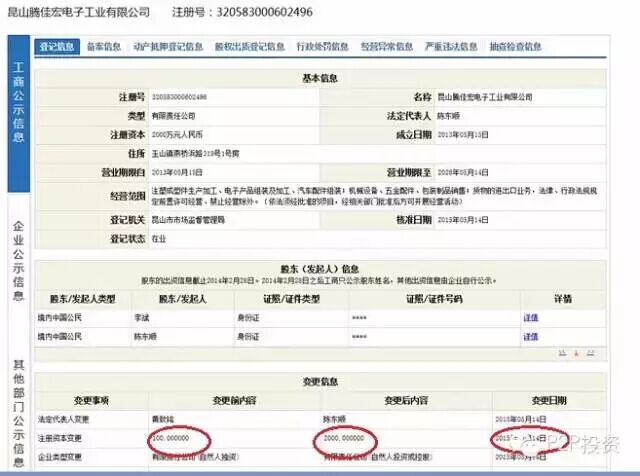The width and height of the screenshot is (640, 476).
Task: Click the 2000.000000 new capital value
Action: click(344, 438)
